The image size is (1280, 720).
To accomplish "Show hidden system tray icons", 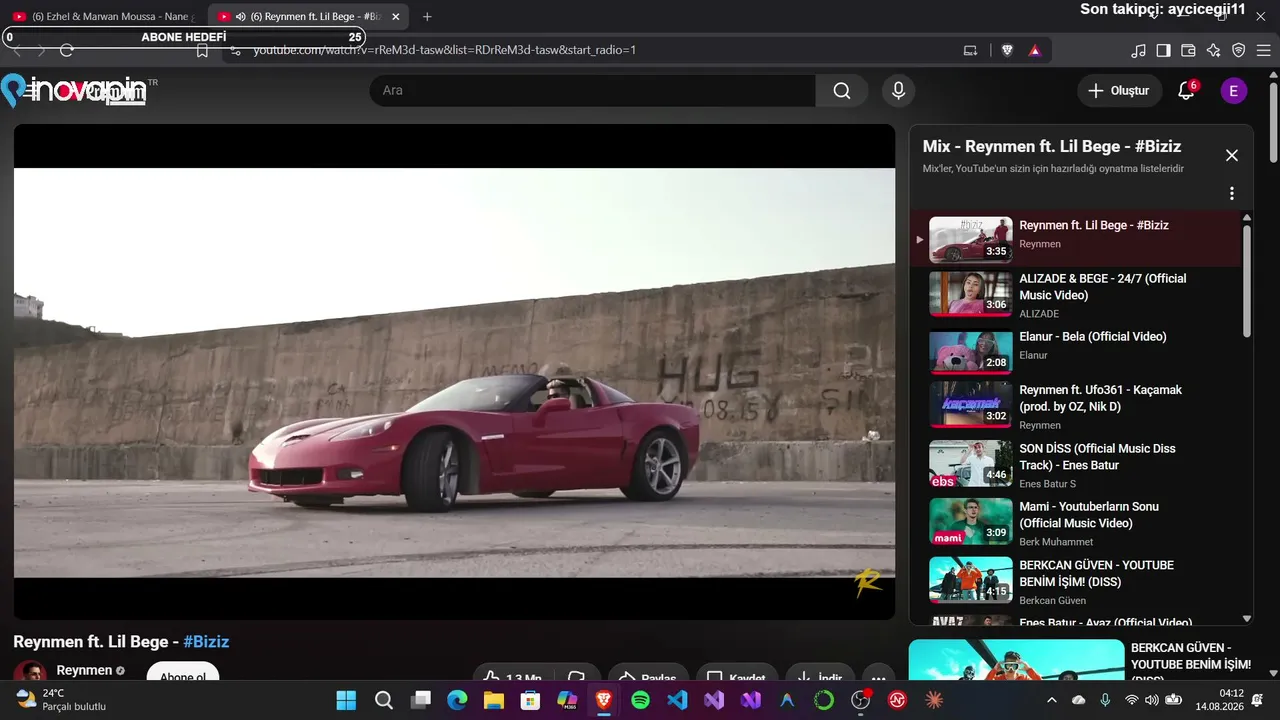I will pos(1051,700).
